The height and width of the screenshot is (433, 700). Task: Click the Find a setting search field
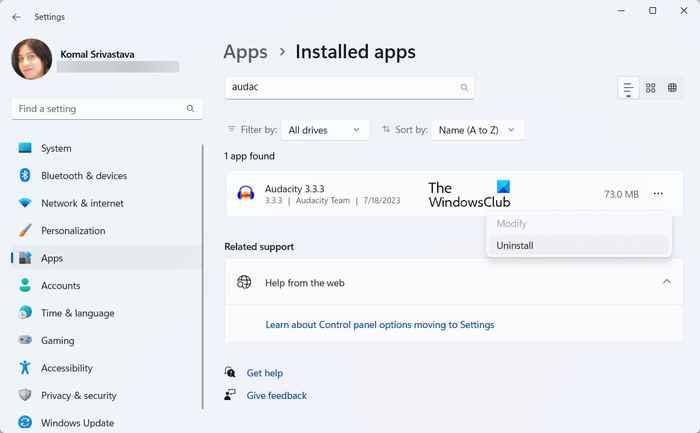(100, 108)
